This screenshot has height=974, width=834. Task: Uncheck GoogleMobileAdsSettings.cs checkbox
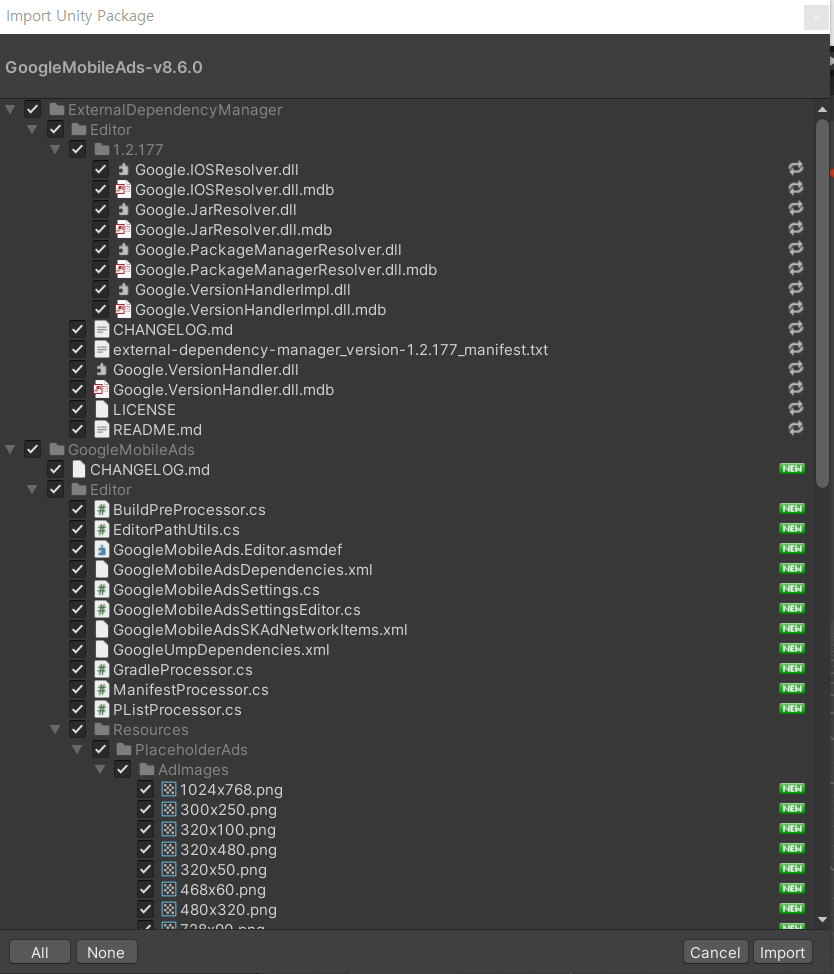pyautogui.click(x=78, y=589)
